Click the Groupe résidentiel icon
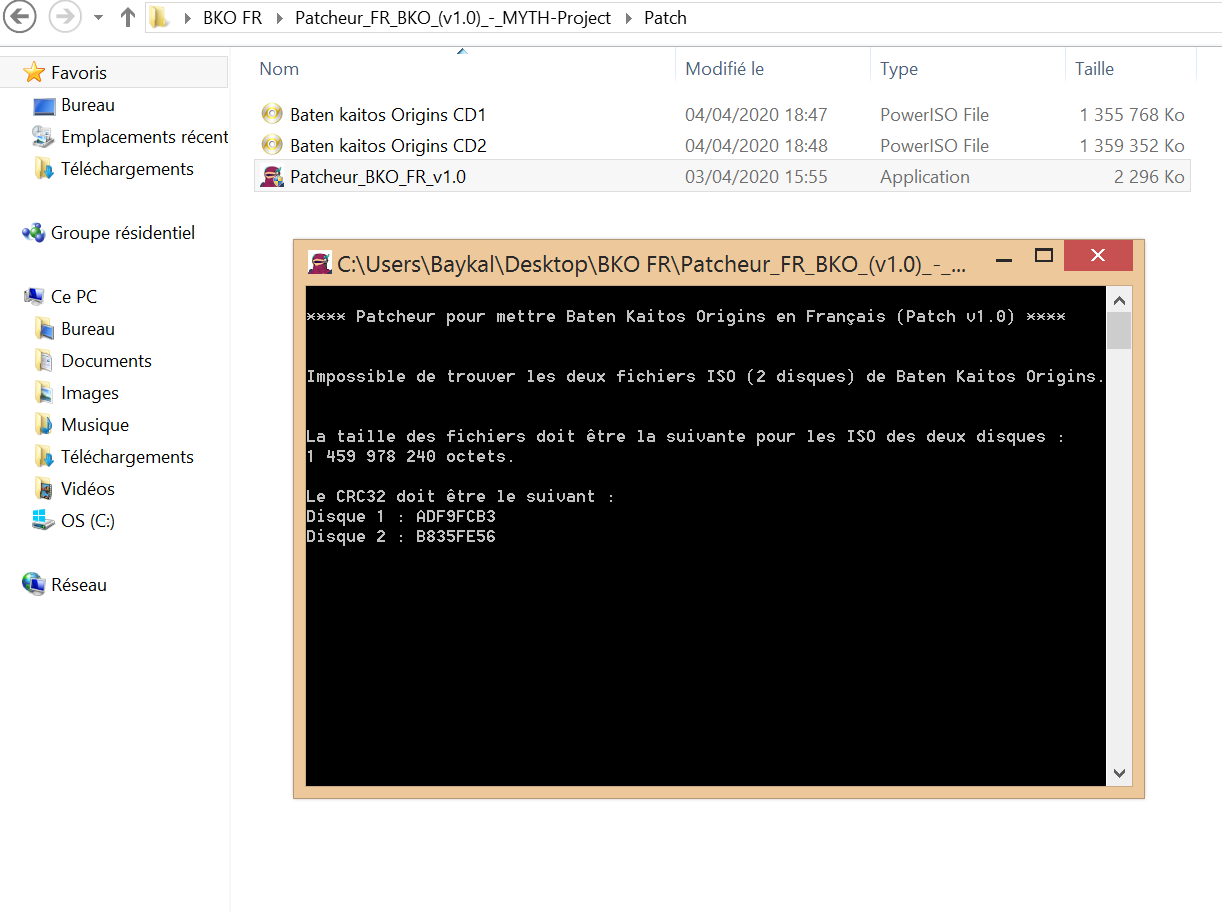The width and height of the screenshot is (1222, 915). (34, 233)
